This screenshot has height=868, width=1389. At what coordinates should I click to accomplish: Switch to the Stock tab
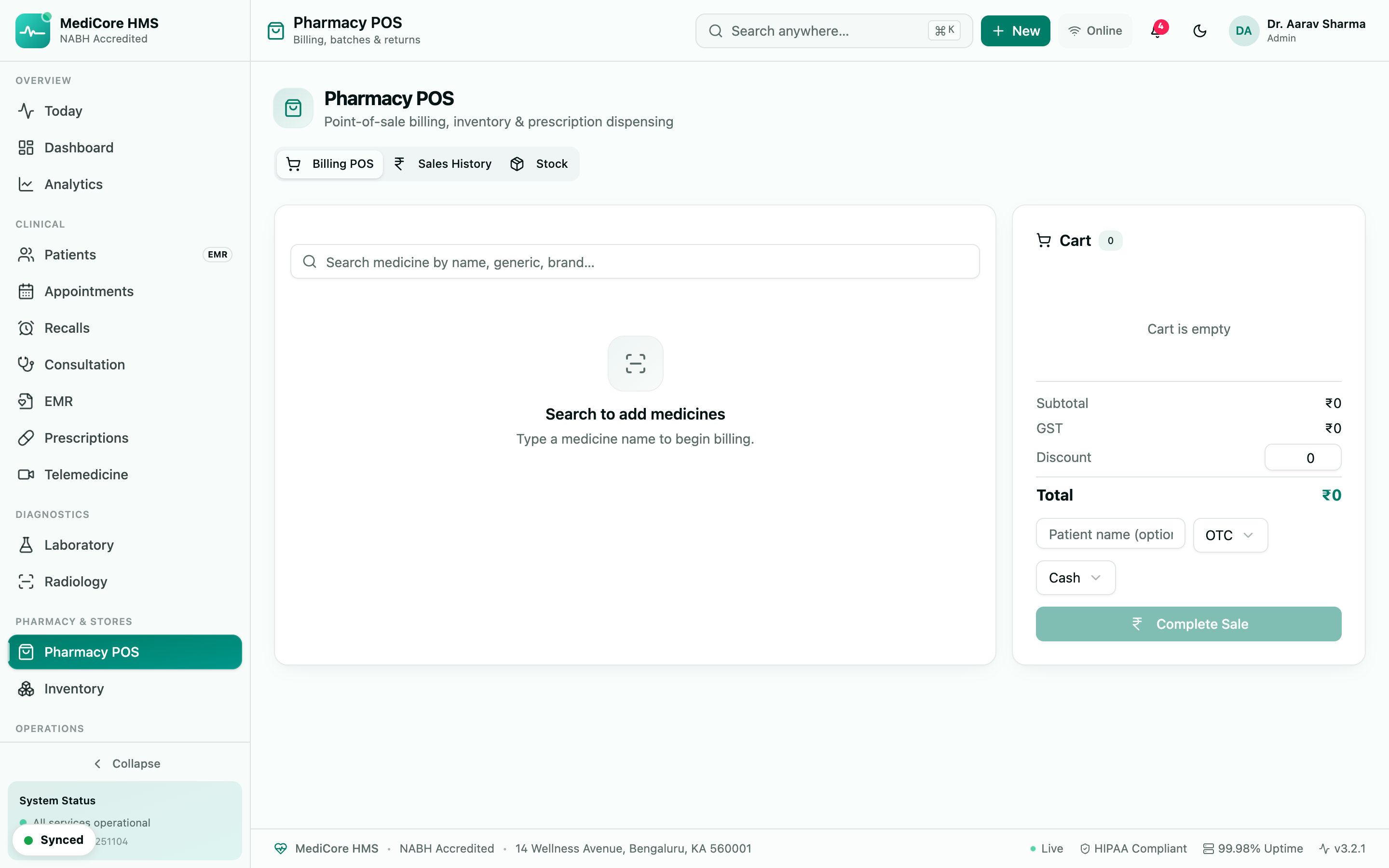(x=539, y=164)
